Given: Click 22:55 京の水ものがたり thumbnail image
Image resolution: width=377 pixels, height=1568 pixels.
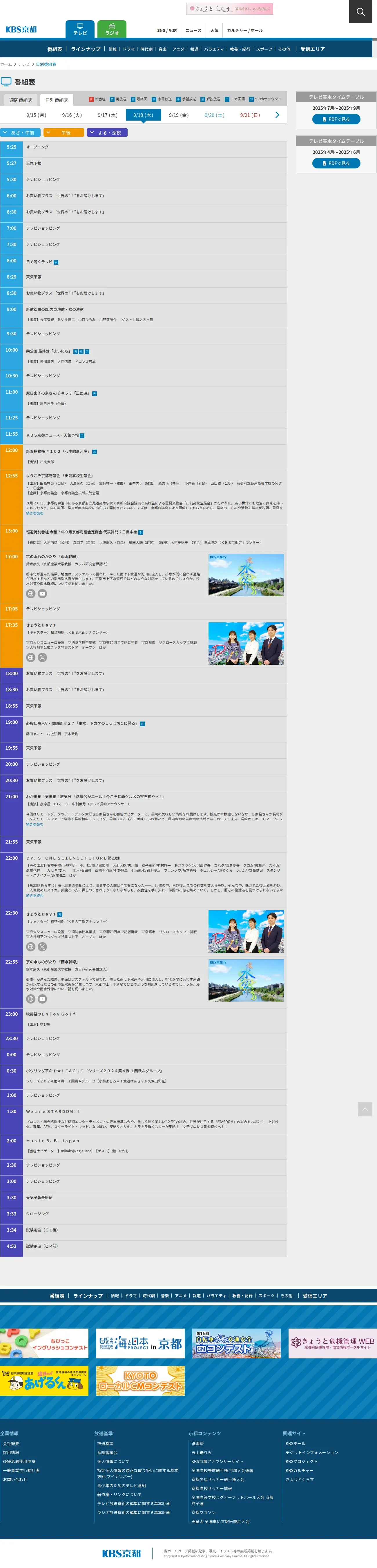Looking at the screenshot, I should [246, 980].
